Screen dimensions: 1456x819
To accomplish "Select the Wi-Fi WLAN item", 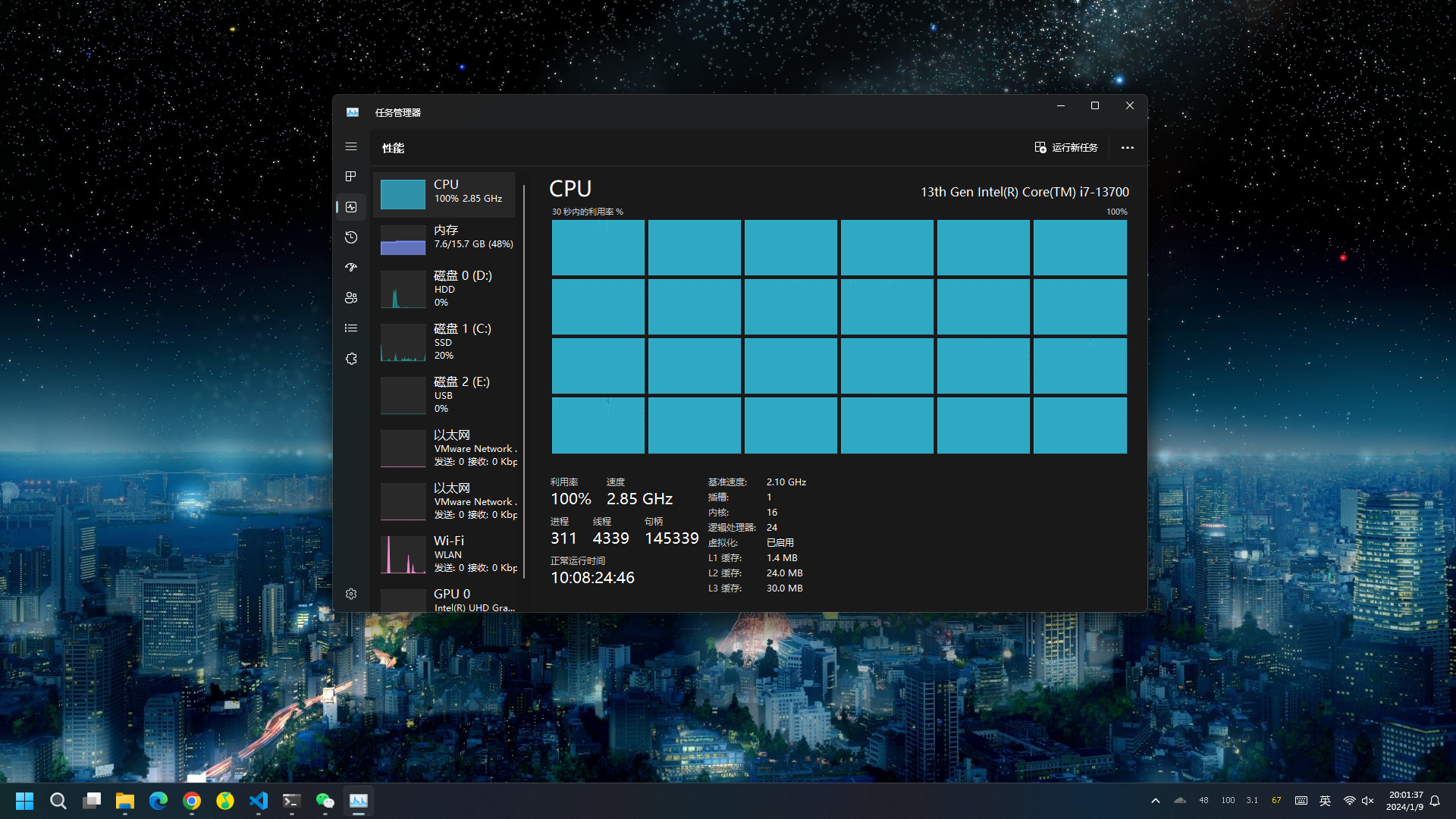I will 446,554.
